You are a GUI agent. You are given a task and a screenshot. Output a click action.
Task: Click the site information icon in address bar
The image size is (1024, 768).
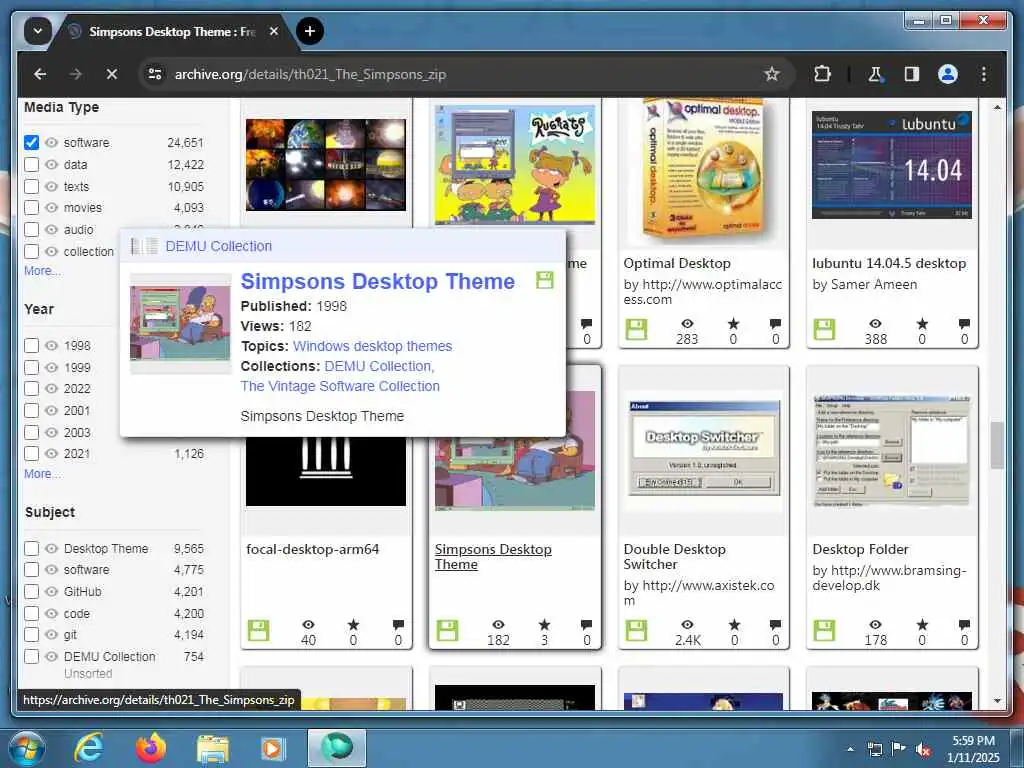[155, 74]
